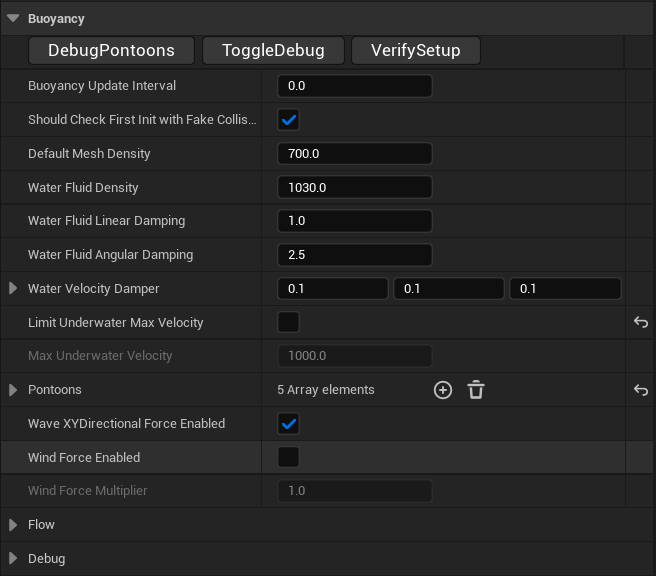Viewport: 656px width, 576px height.
Task: Run the VerifySetup button
Action: [x=415, y=51]
